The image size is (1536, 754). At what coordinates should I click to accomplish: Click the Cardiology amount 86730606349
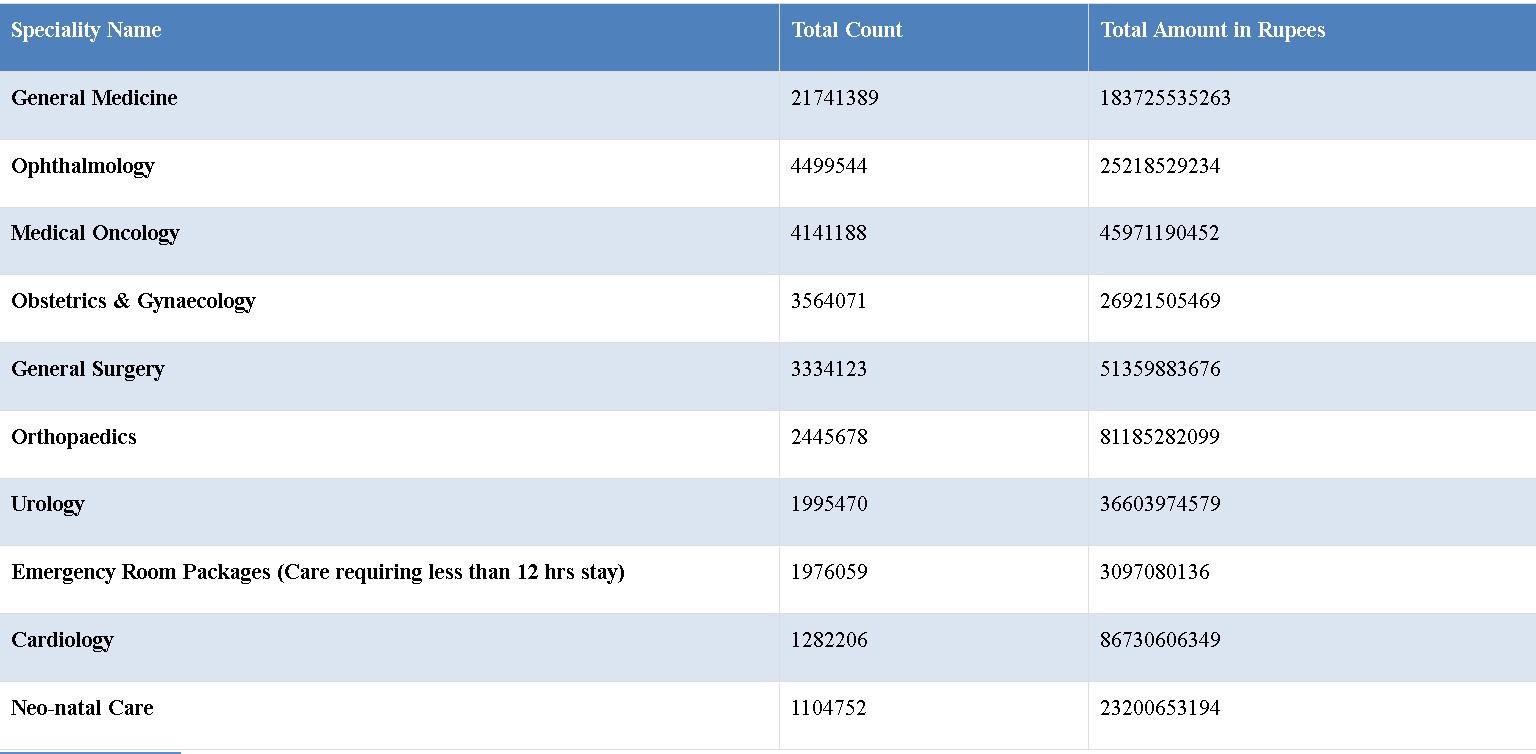(1160, 640)
